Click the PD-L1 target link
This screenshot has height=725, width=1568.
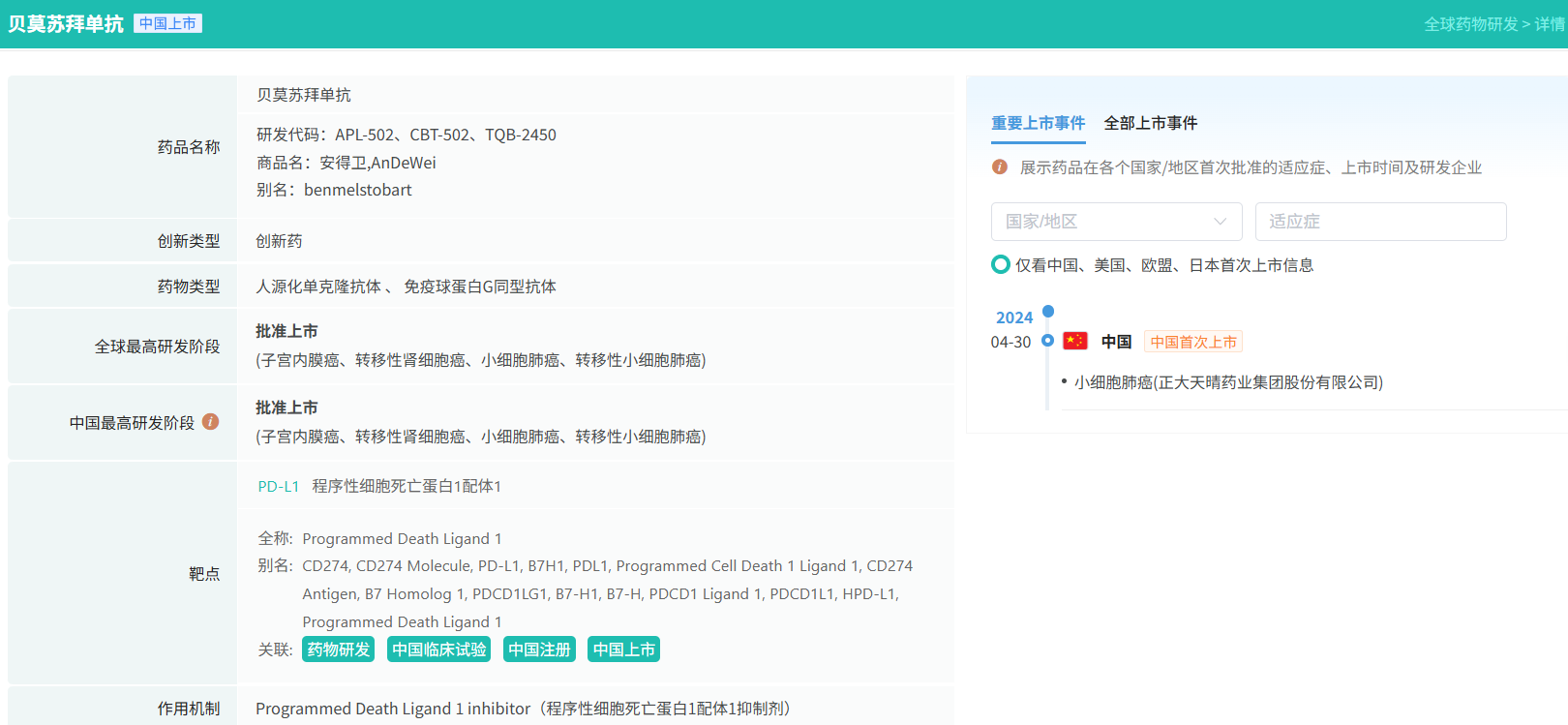[x=278, y=486]
